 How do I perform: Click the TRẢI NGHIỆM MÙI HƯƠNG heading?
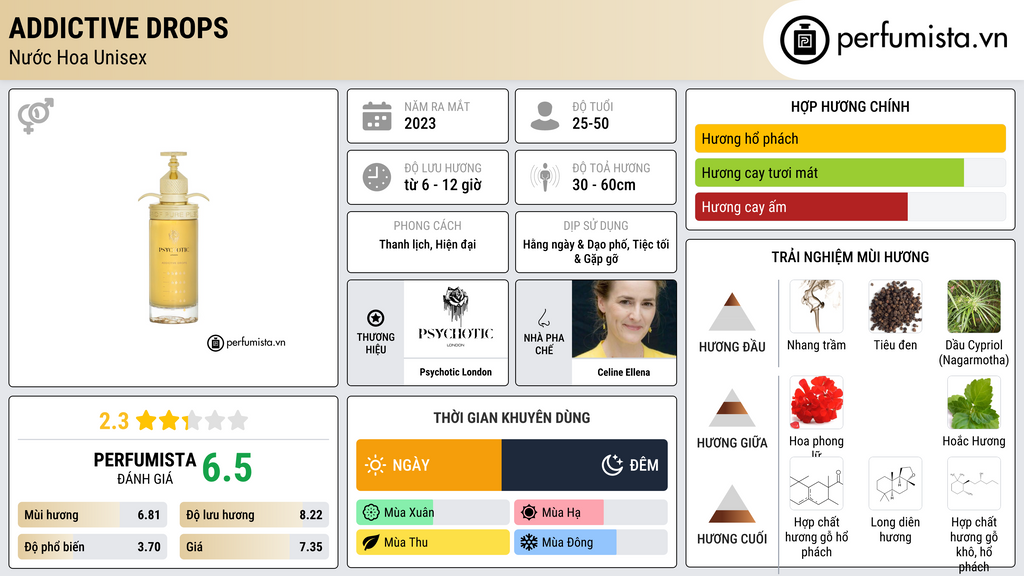[x=850, y=257]
